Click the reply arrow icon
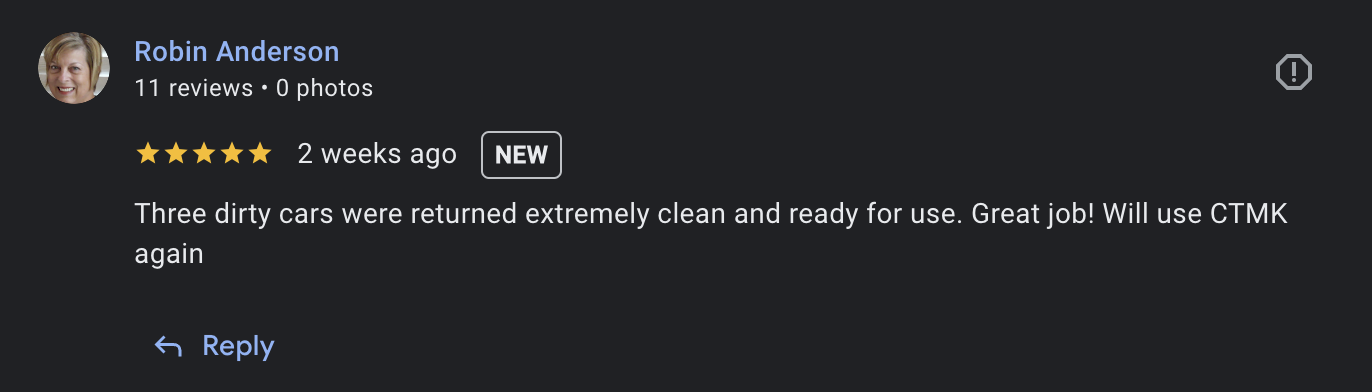The height and width of the screenshot is (392, 1372). [x=168, y=346]
